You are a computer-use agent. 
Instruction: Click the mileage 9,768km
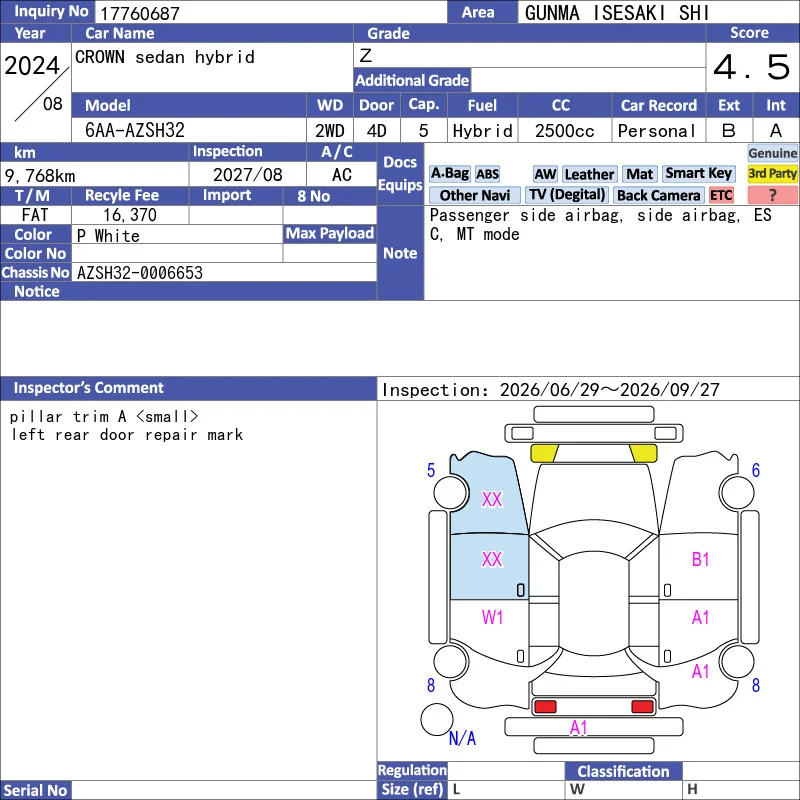[x=40, y=176]
